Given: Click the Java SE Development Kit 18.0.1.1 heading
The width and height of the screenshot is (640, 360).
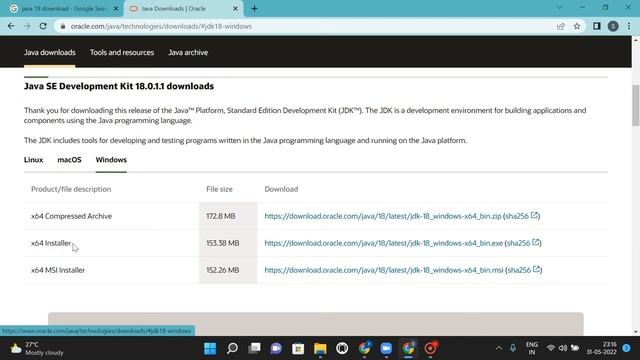Looking at the screenshot, I should 119,86.
